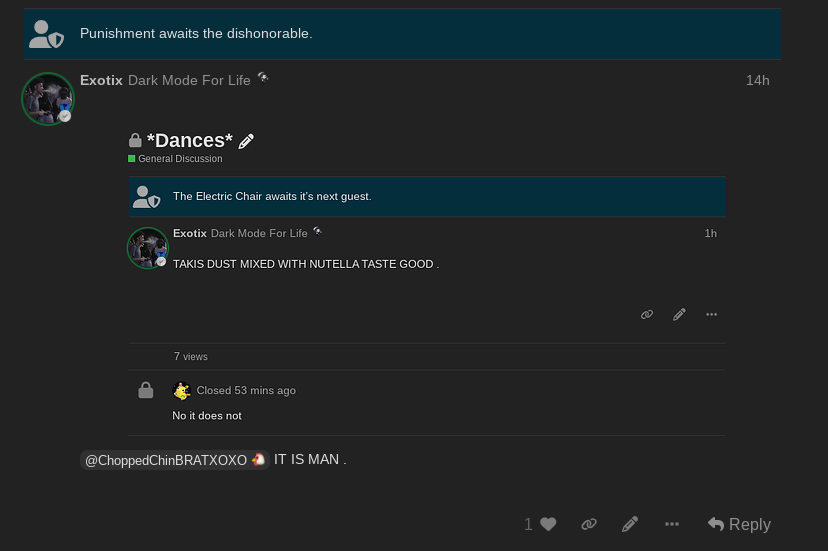The height and width of the screenshot is (551, 828).
Task: Open more actions ellipsis next to Reply
Action: click(672, 524)
